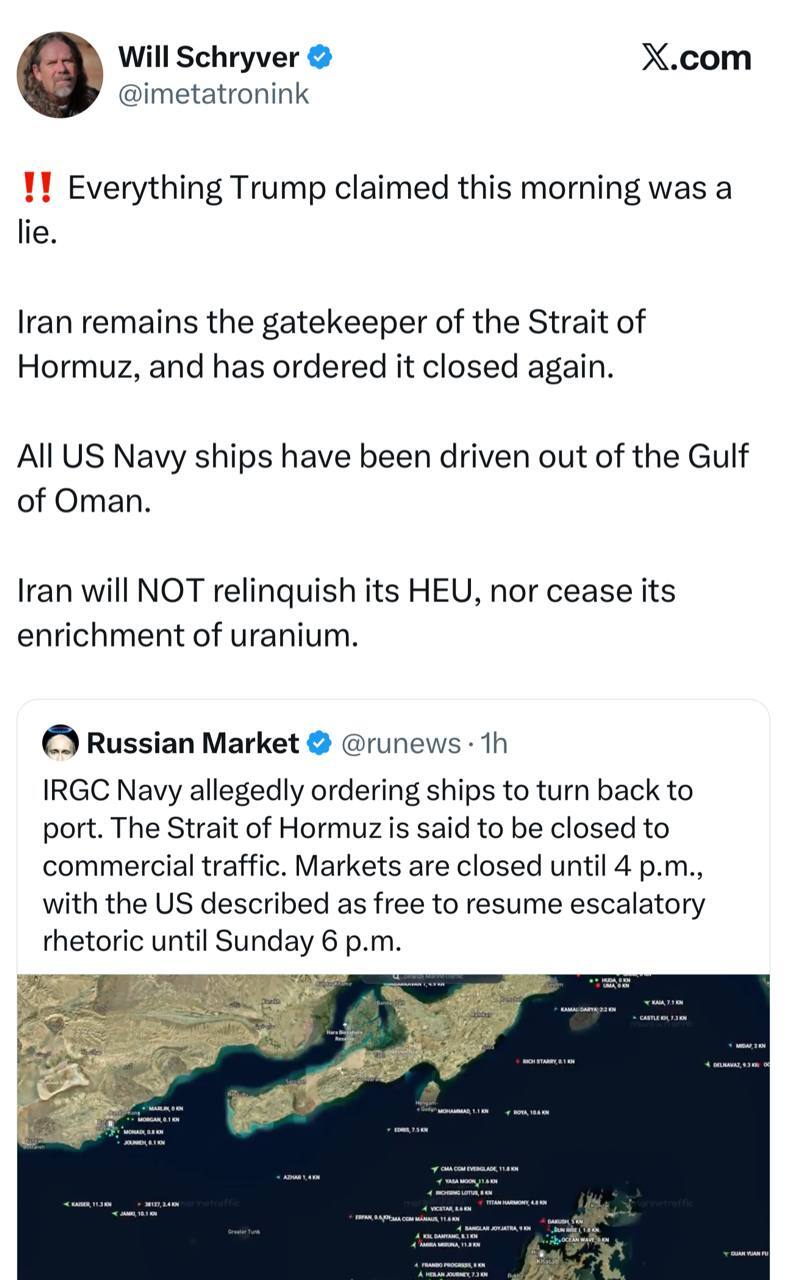This screenshot has width=787, height=1280.
Task: Click the KAISER vessel marker
Action: (x=66, y=1204)
